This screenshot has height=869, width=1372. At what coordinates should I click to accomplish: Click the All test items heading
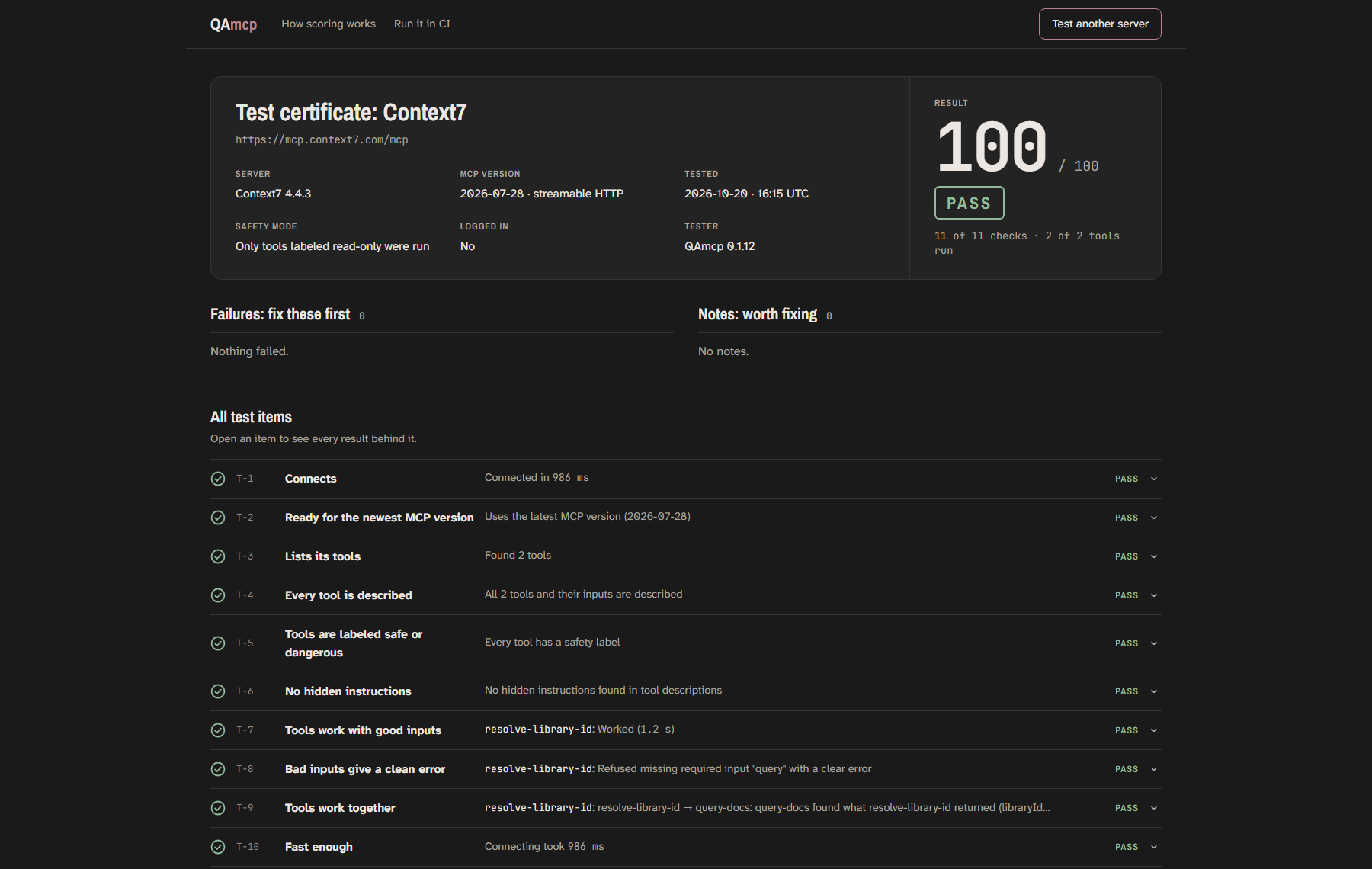coord(251,417)
